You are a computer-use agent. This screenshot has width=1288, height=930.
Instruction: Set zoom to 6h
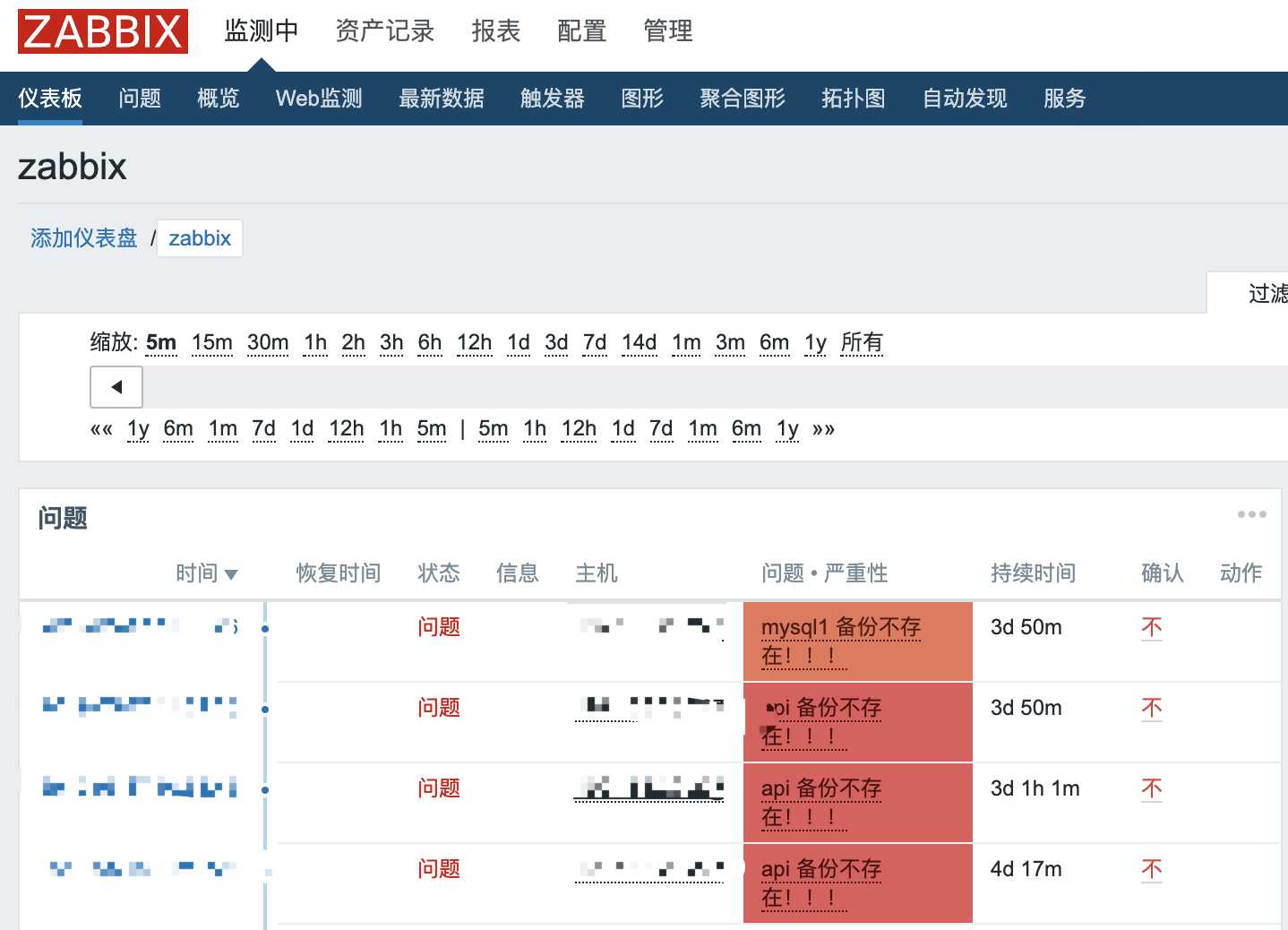pos(430,342)
